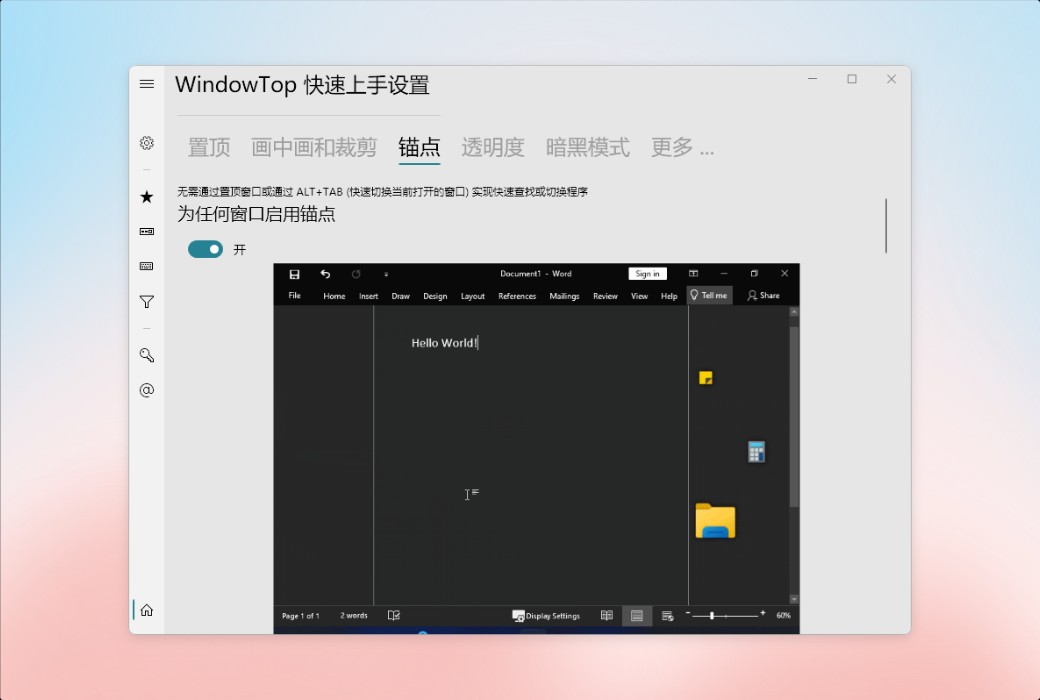
Task: Click the zoom slider in Word status bar
Action: (x=725, y=616)
